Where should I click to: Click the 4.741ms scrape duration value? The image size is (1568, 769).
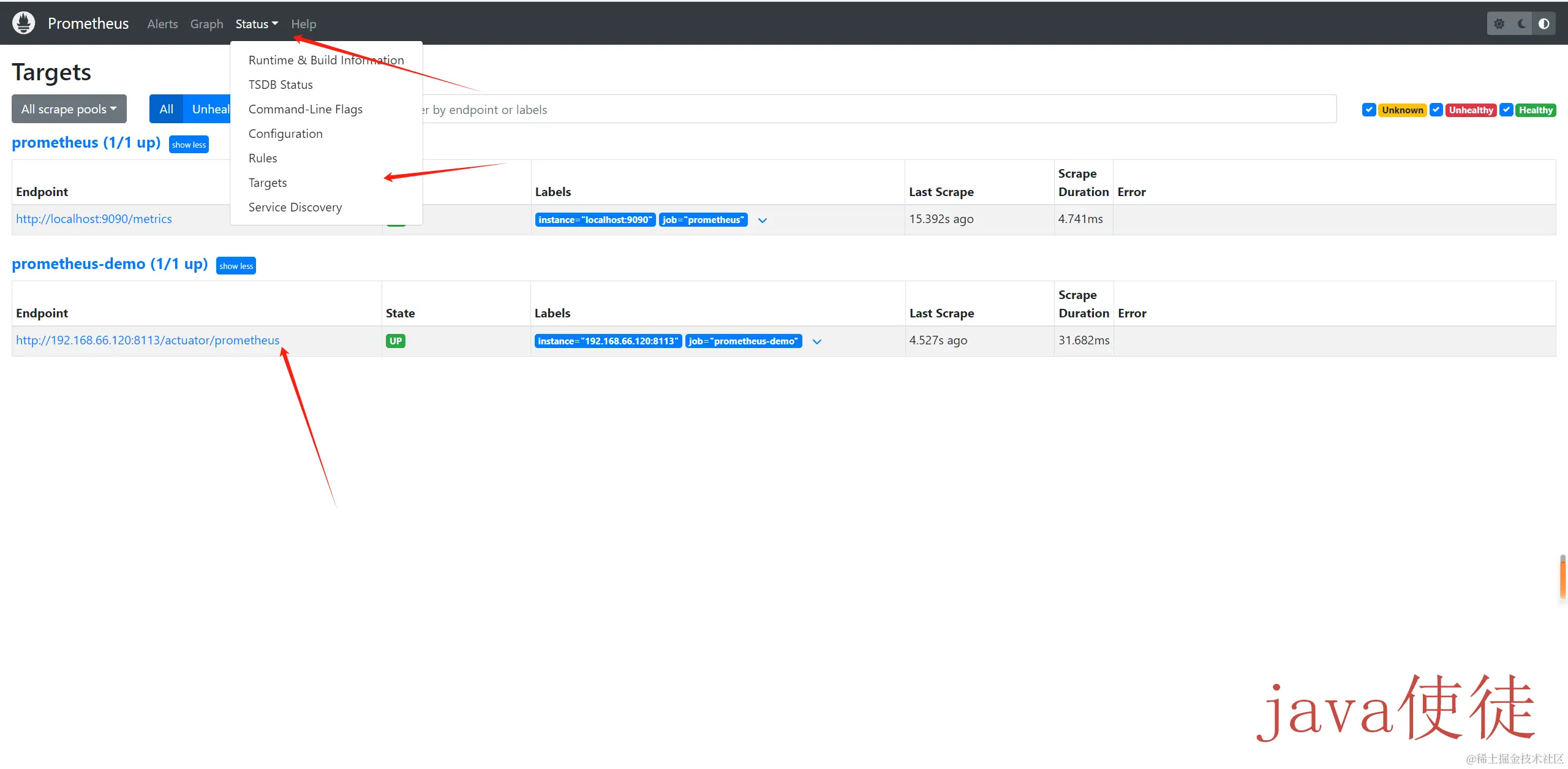(1080, 219)
